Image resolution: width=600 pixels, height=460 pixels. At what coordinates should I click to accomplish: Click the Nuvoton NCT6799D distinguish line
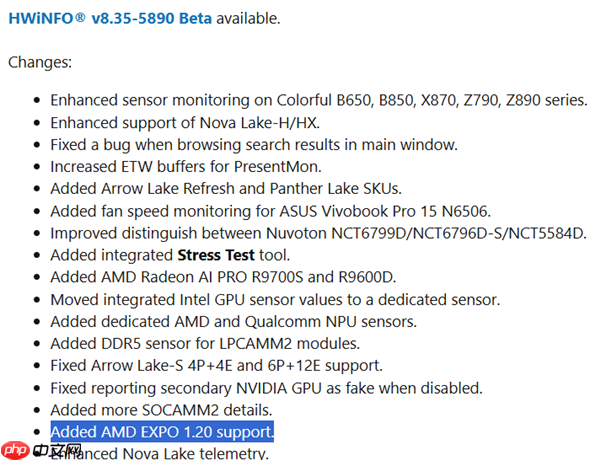click(x=317, y=232)
